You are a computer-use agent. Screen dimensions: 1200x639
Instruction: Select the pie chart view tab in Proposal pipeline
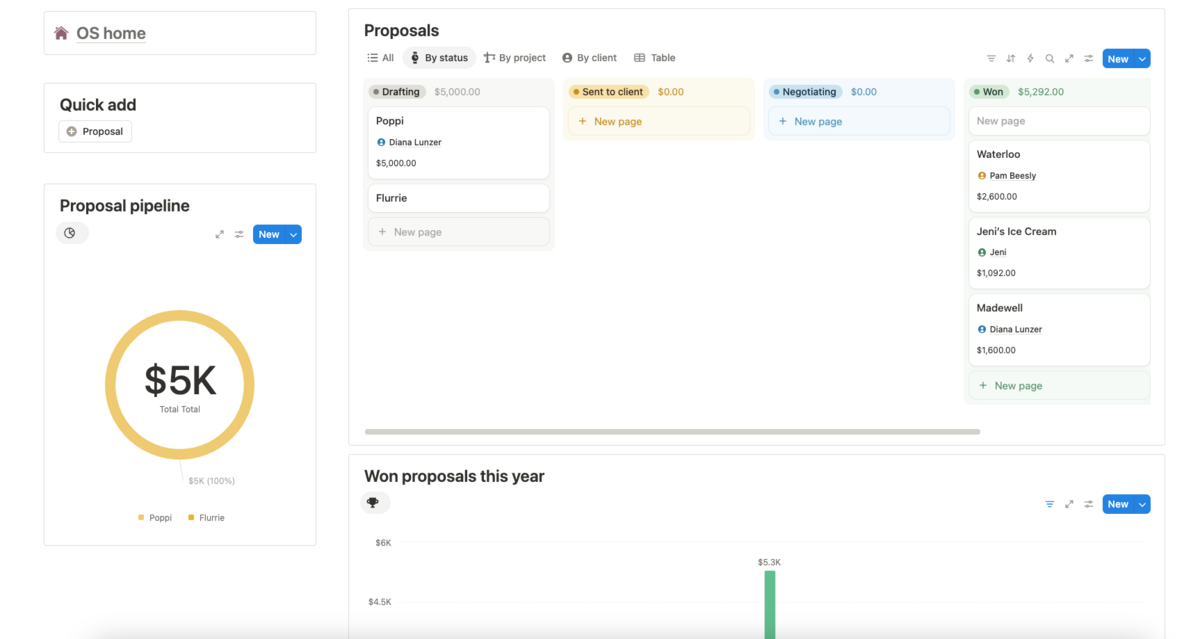[x=70, y=233]
